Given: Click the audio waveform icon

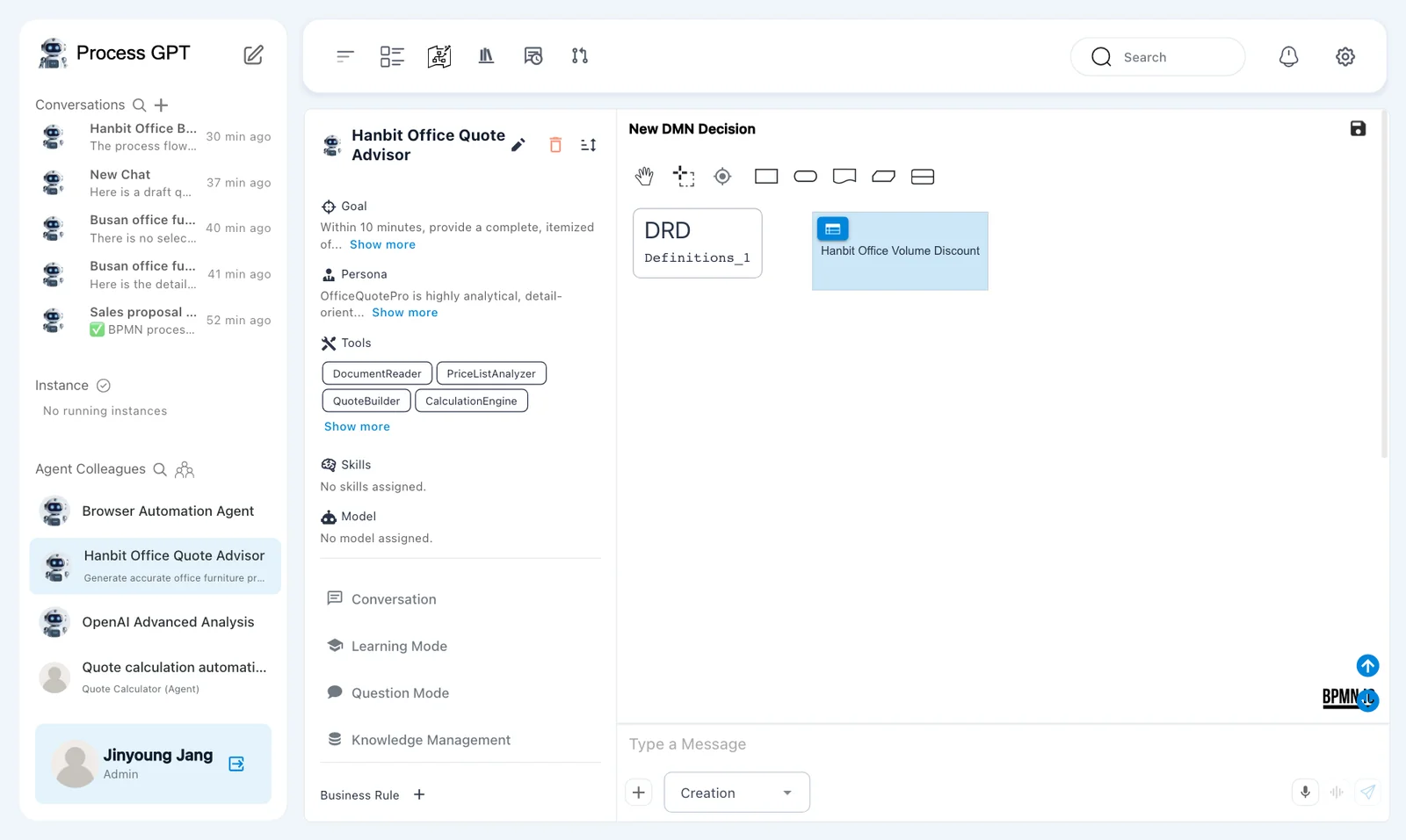Looking at the screenshot, I should [1337, 792].
